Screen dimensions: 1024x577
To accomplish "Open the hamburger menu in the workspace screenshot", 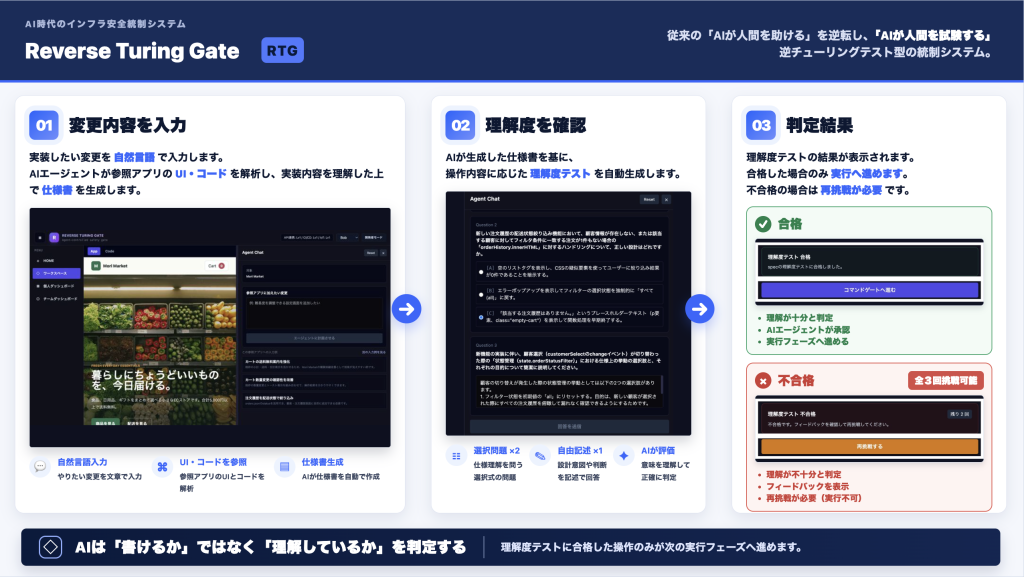I will click(x=40, y=238).
